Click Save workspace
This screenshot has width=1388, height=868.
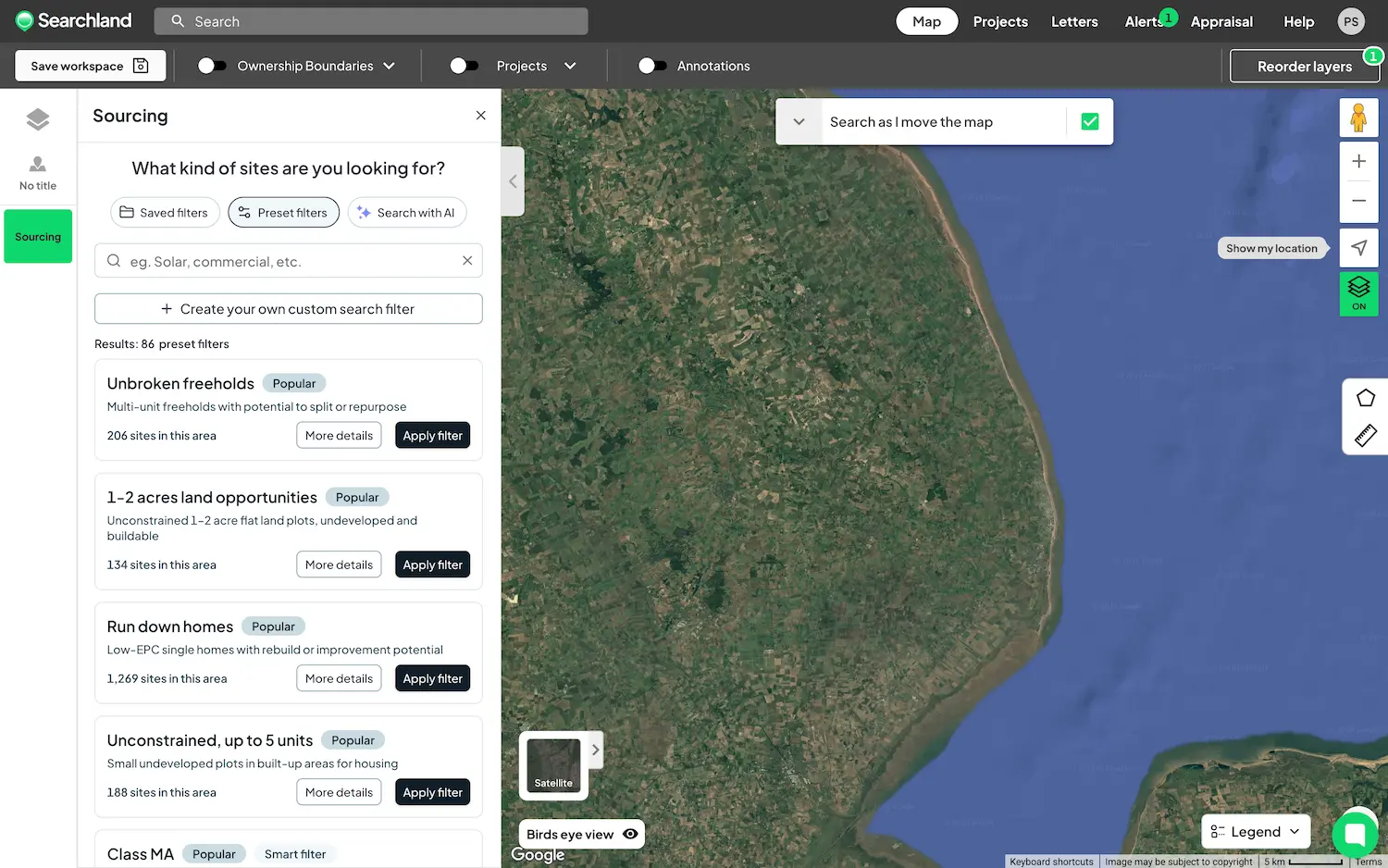90,66
